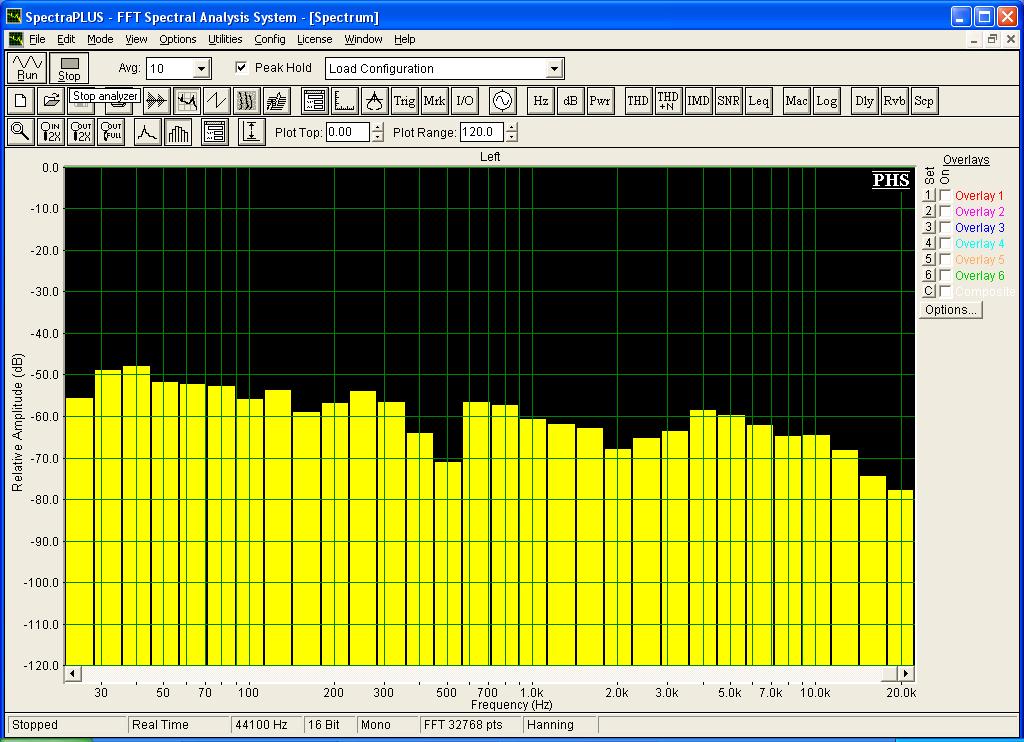The image size is (1024, 742).
Task: Click the Zoom Out Full icon
Action: click(x=111, y=132)
